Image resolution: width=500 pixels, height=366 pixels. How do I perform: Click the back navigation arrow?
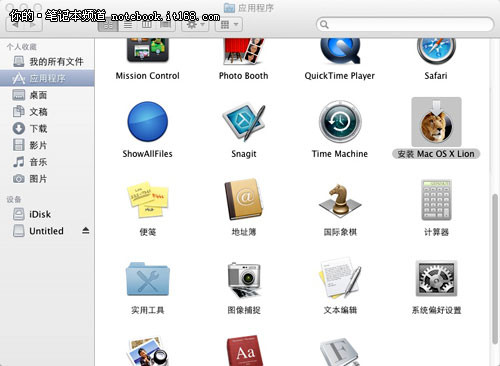pos(15,25)
